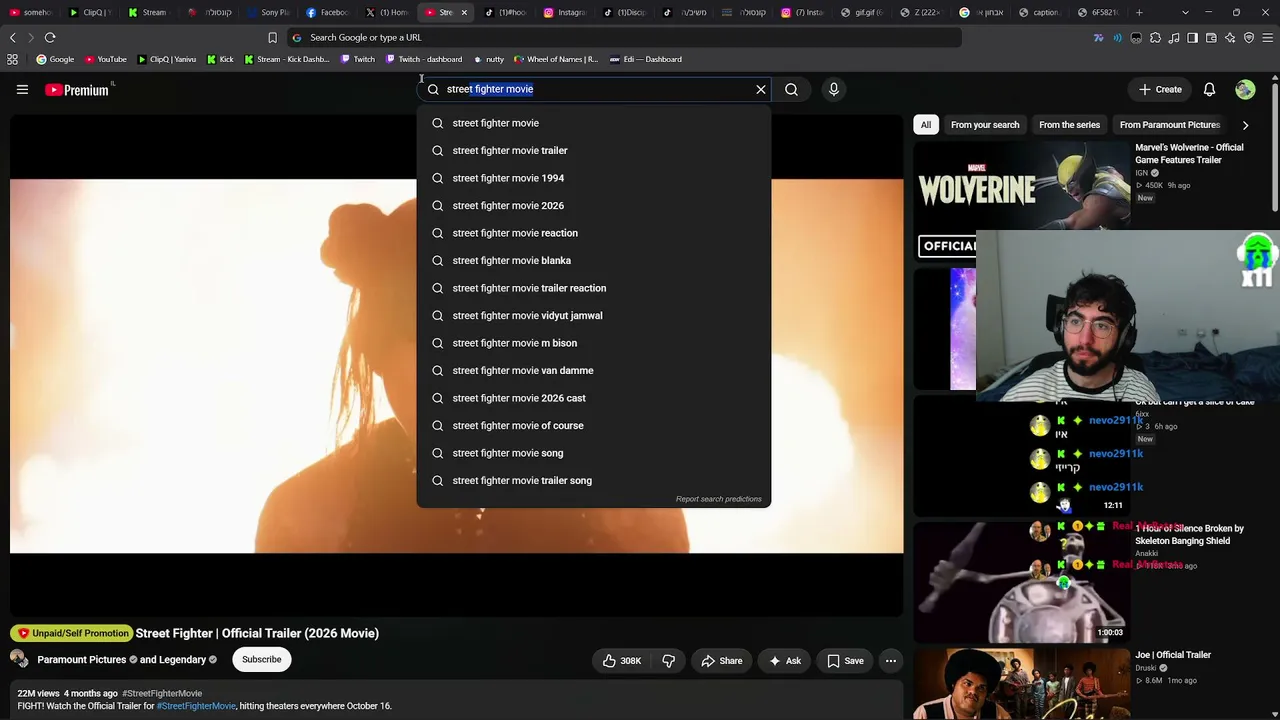Open the "Edii — Dashboard" bookmark
This screenshot has height=720, width=1280.
coord(645,59)
